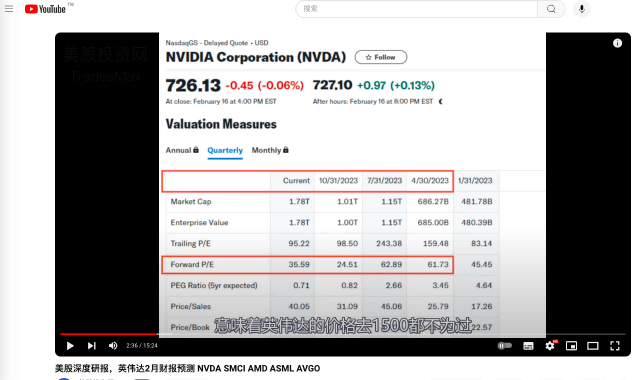Click the NVDA Follow button

coord(381,57)
